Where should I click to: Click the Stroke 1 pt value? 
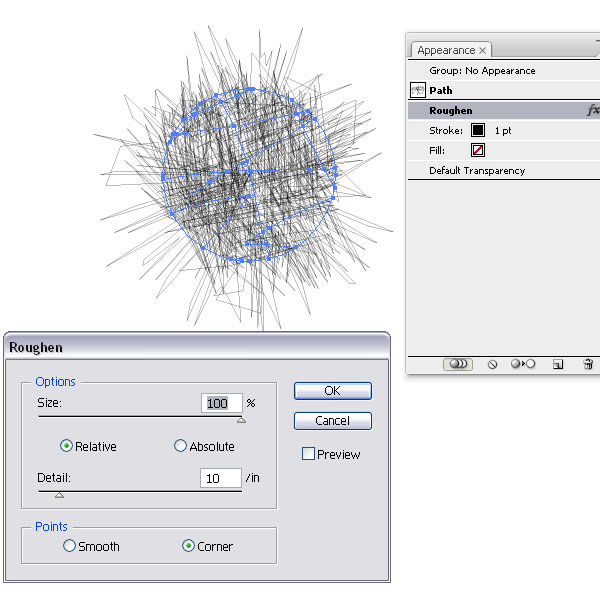pyautogui.click(x=503, y=130)
